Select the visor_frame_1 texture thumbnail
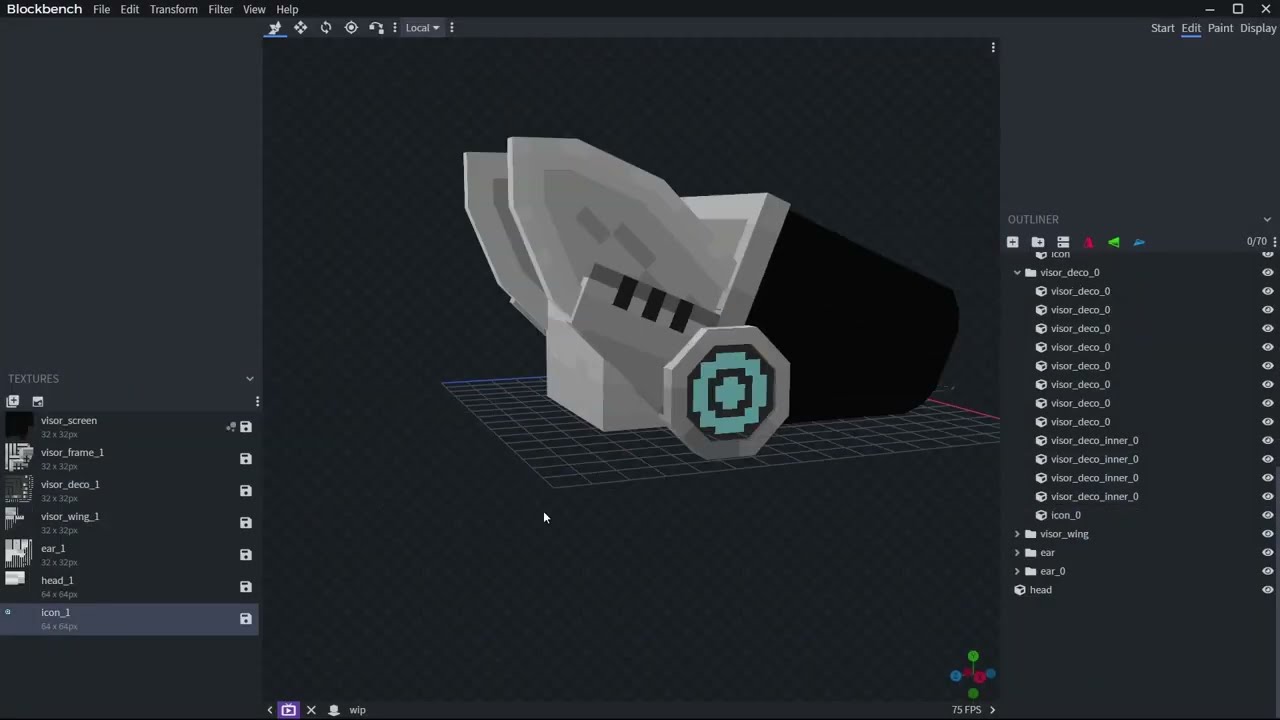The image size is (1280, 720). point(19,459)
